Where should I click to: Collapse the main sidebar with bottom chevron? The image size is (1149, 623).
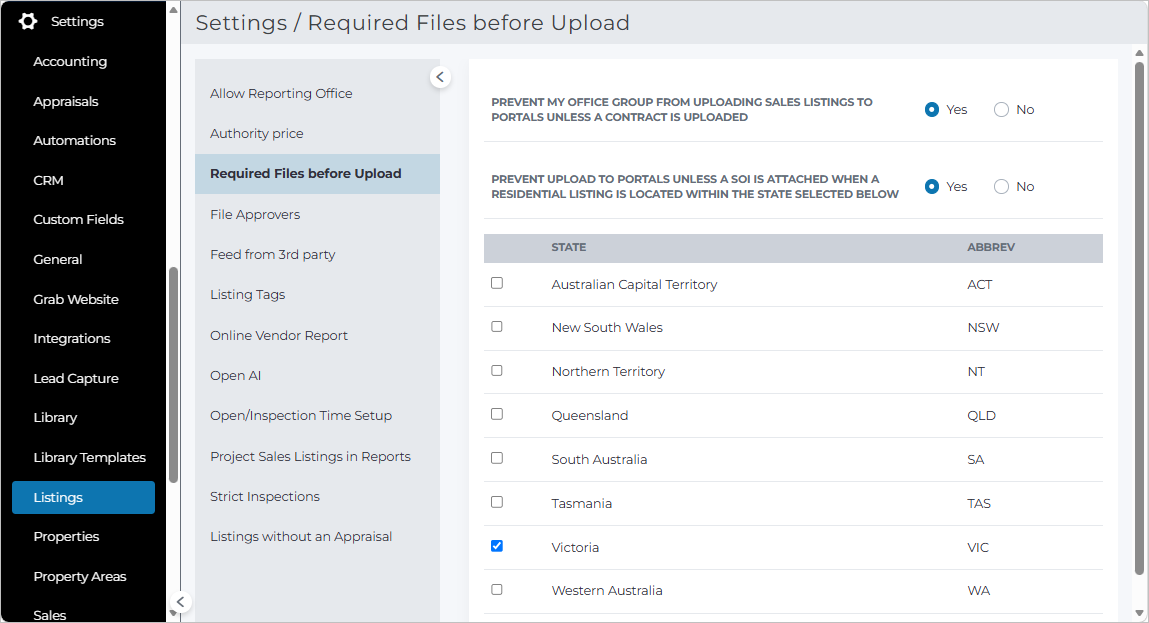pos(180,602)
